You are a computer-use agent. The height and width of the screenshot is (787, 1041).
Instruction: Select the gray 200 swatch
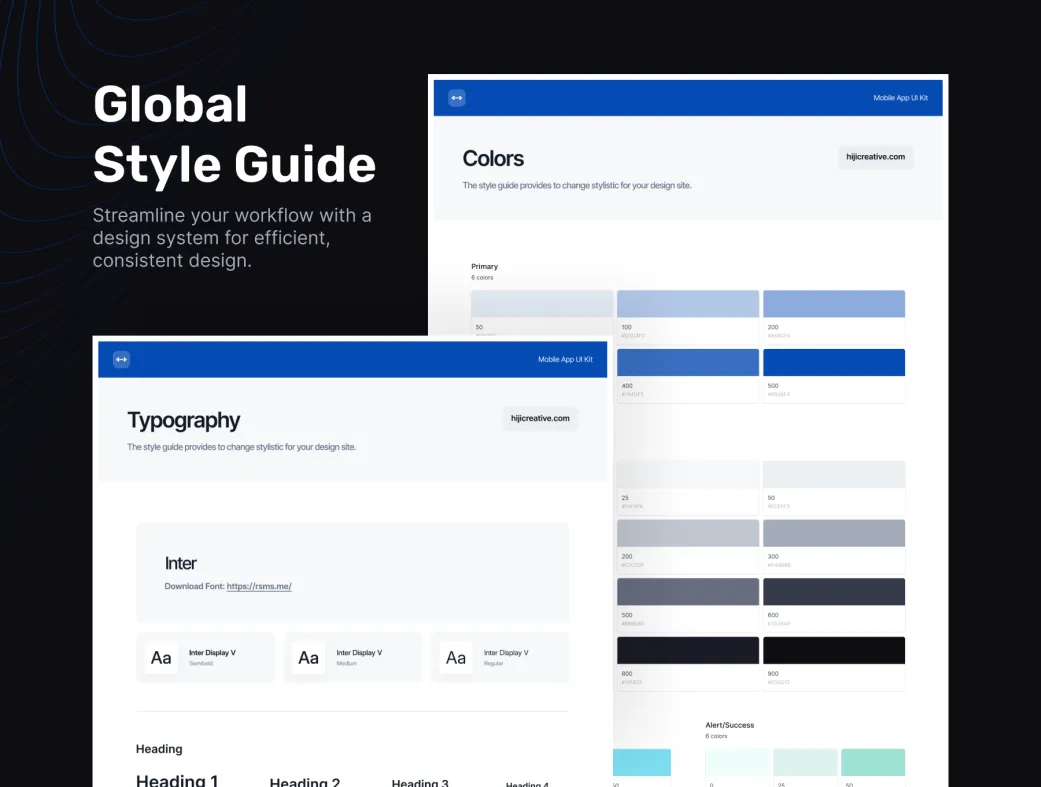pos(688,533)
